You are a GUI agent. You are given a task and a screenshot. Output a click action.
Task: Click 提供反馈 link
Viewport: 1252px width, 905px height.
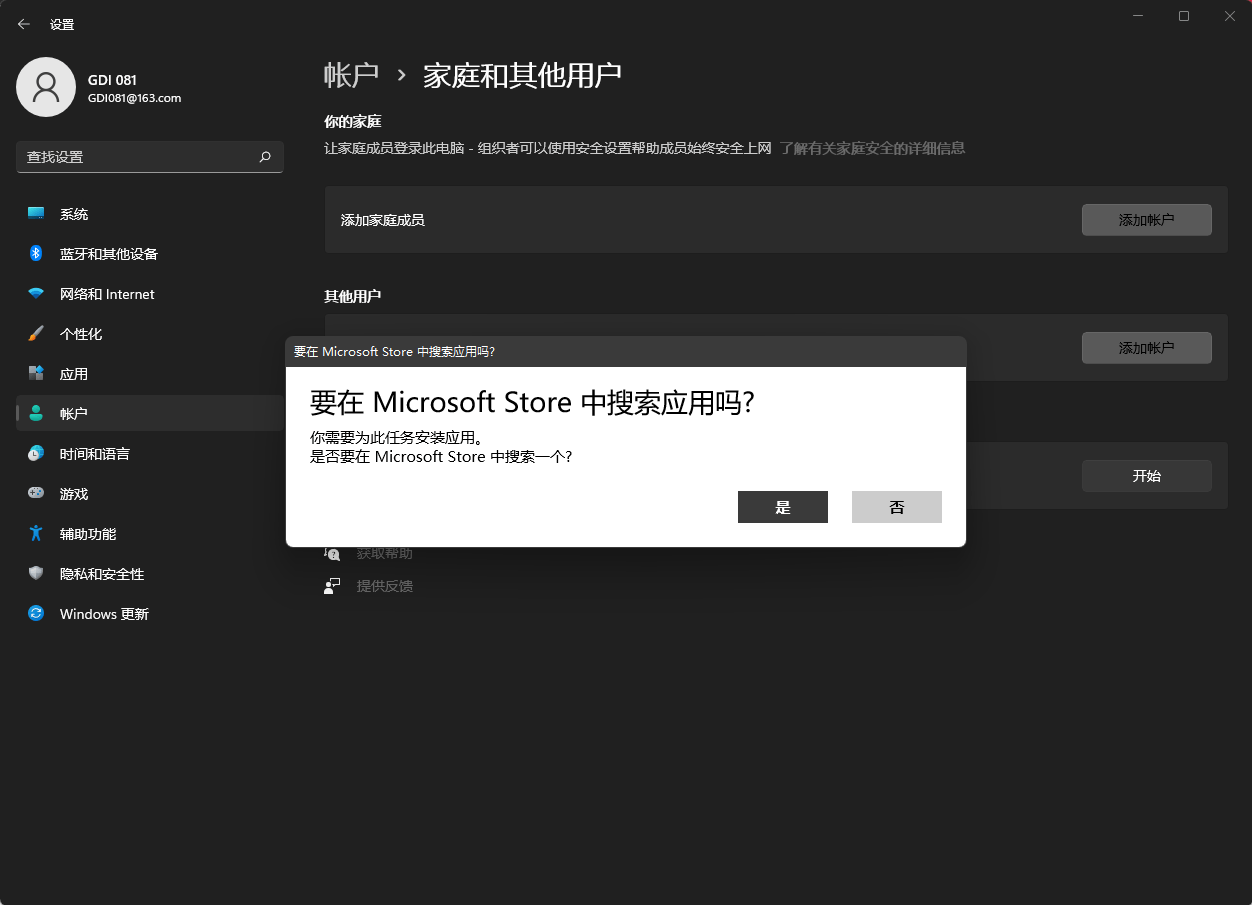click(x=385, y=586)
